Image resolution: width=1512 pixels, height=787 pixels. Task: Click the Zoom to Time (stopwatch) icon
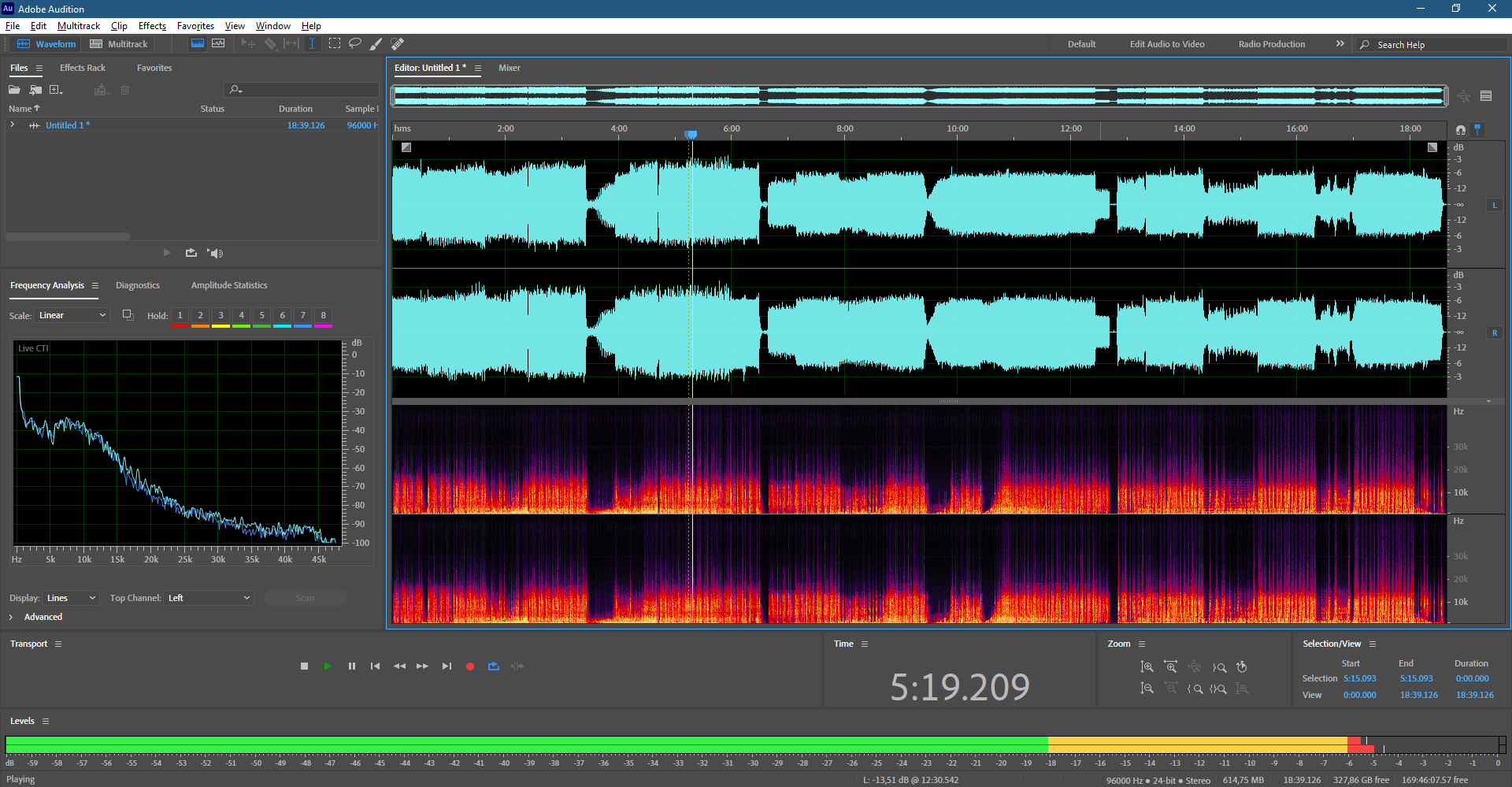(x=1242, y=667)
